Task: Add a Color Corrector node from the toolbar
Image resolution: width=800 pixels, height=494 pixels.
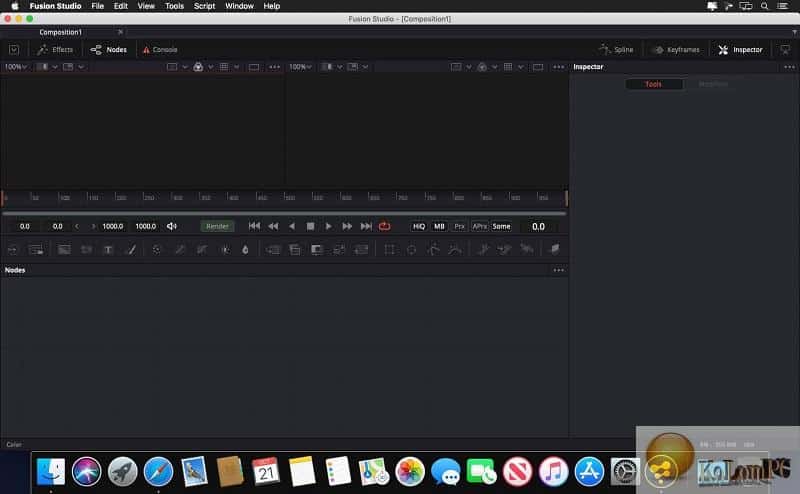Action: [x=157, y=250]
